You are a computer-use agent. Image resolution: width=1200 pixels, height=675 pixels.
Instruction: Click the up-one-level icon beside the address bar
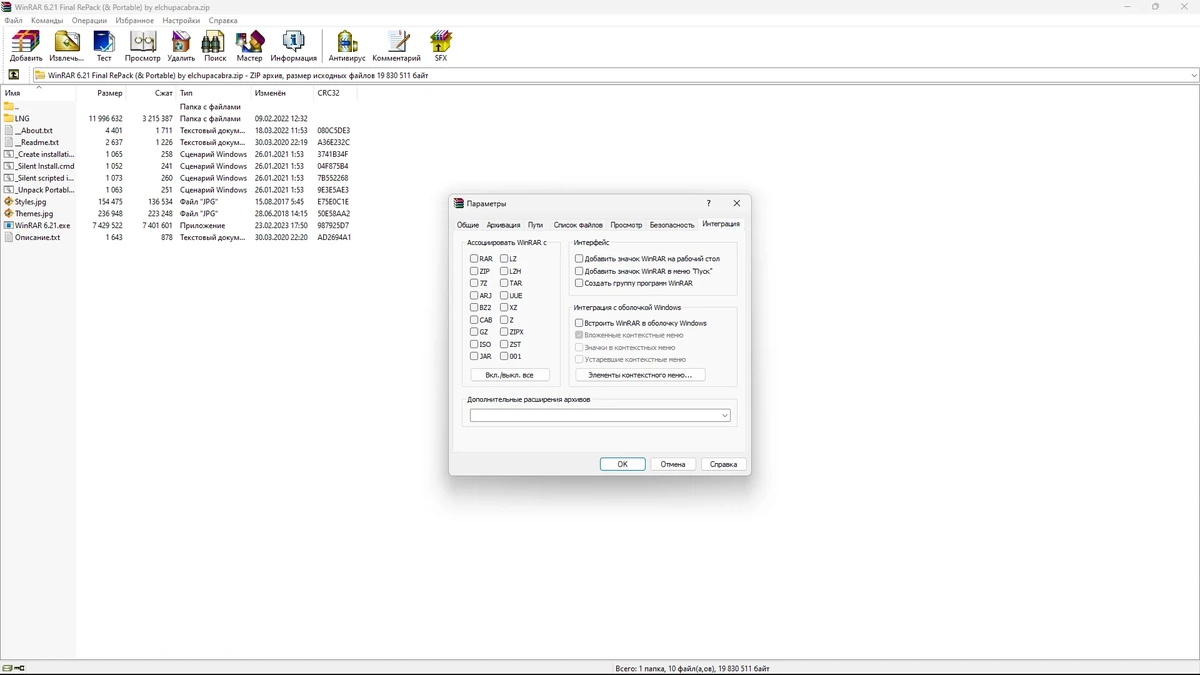14,75
